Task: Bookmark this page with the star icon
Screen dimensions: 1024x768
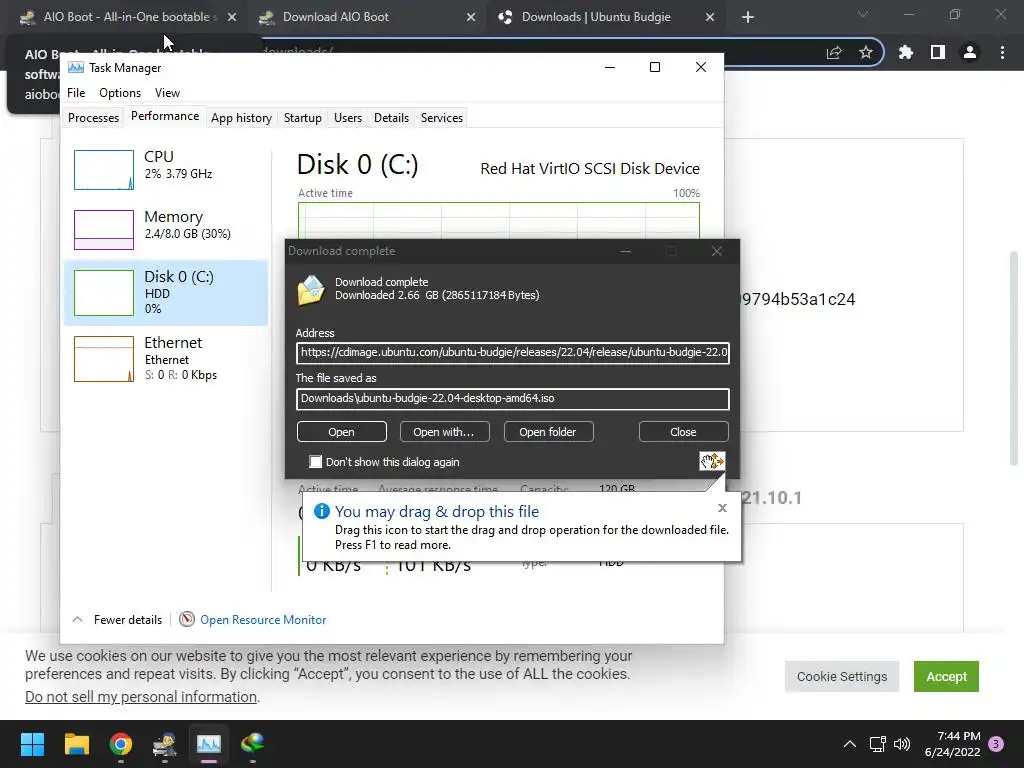Action: (866, 53)
